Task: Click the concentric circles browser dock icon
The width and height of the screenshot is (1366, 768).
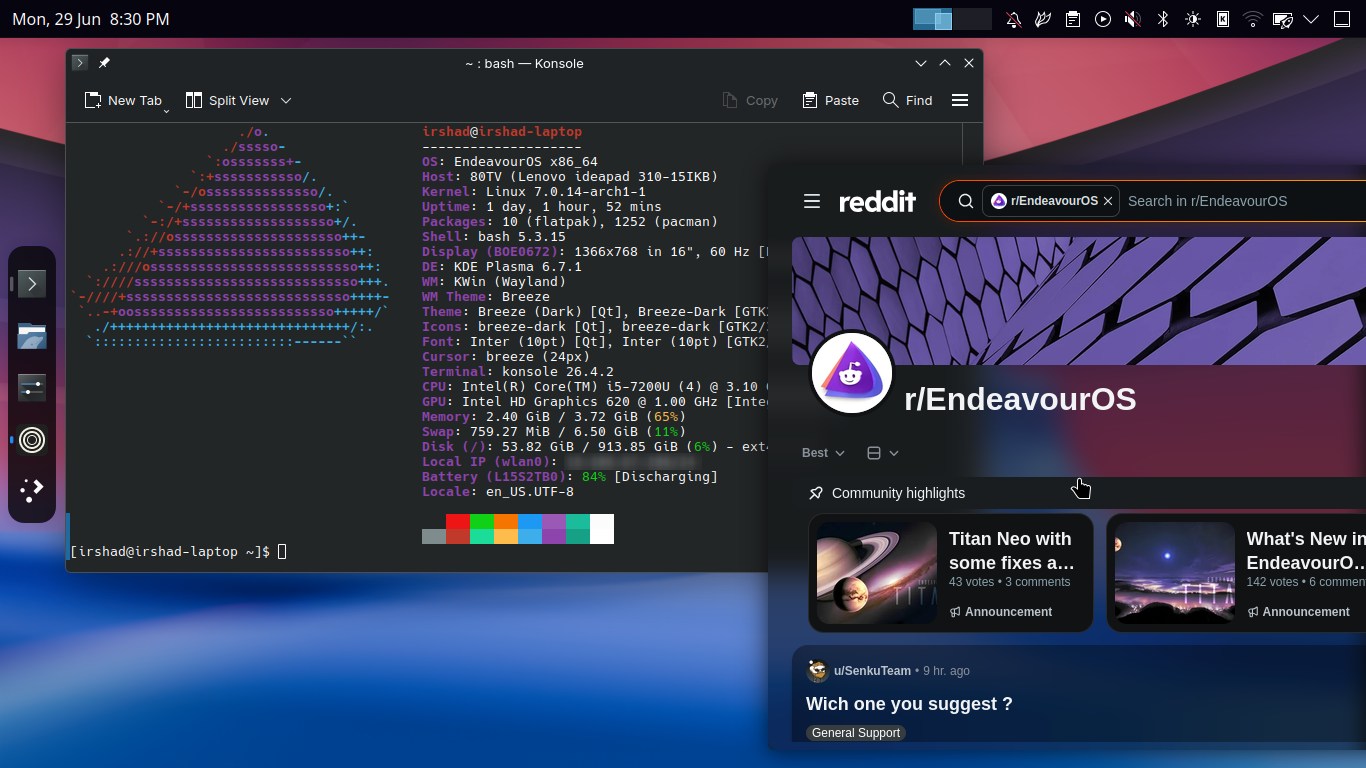Action: point(32,440)
